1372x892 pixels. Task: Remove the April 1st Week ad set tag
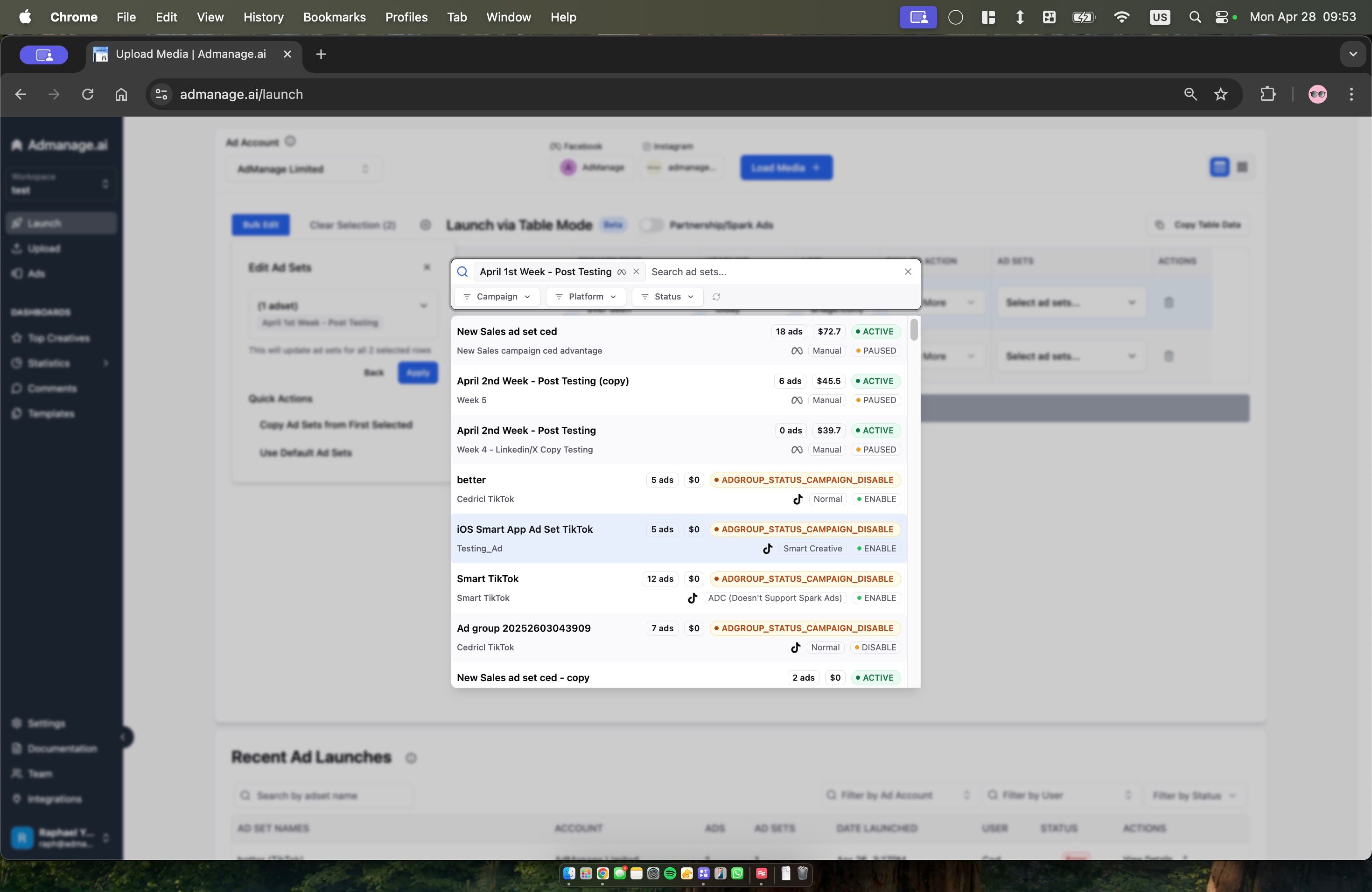[x=636, y=272]
